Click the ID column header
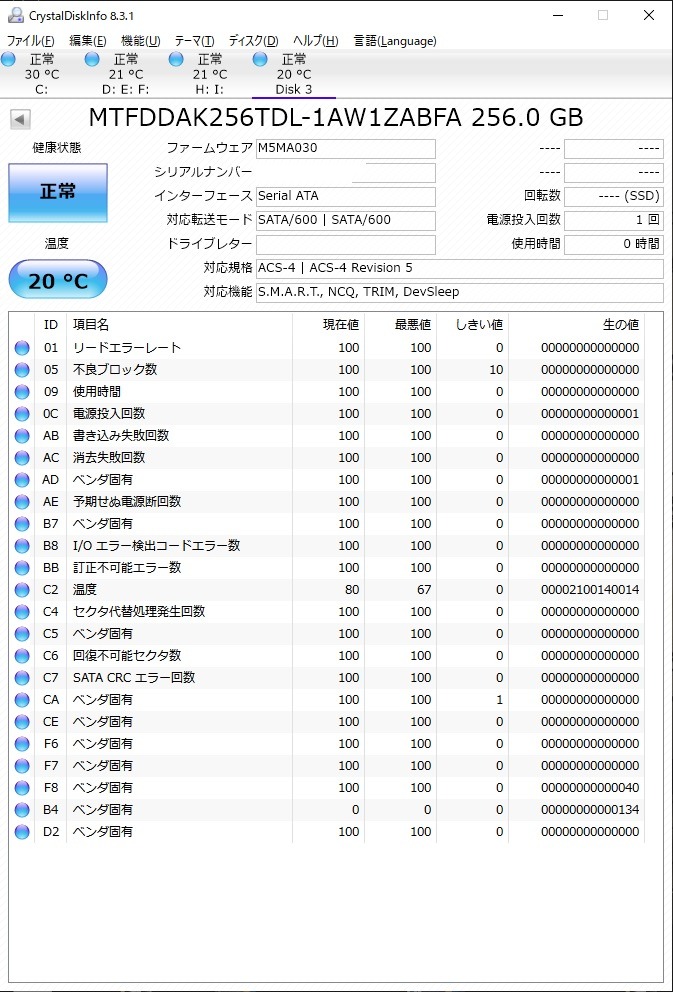This screenshot has width=673, height=992. click(x=51, y=325)
